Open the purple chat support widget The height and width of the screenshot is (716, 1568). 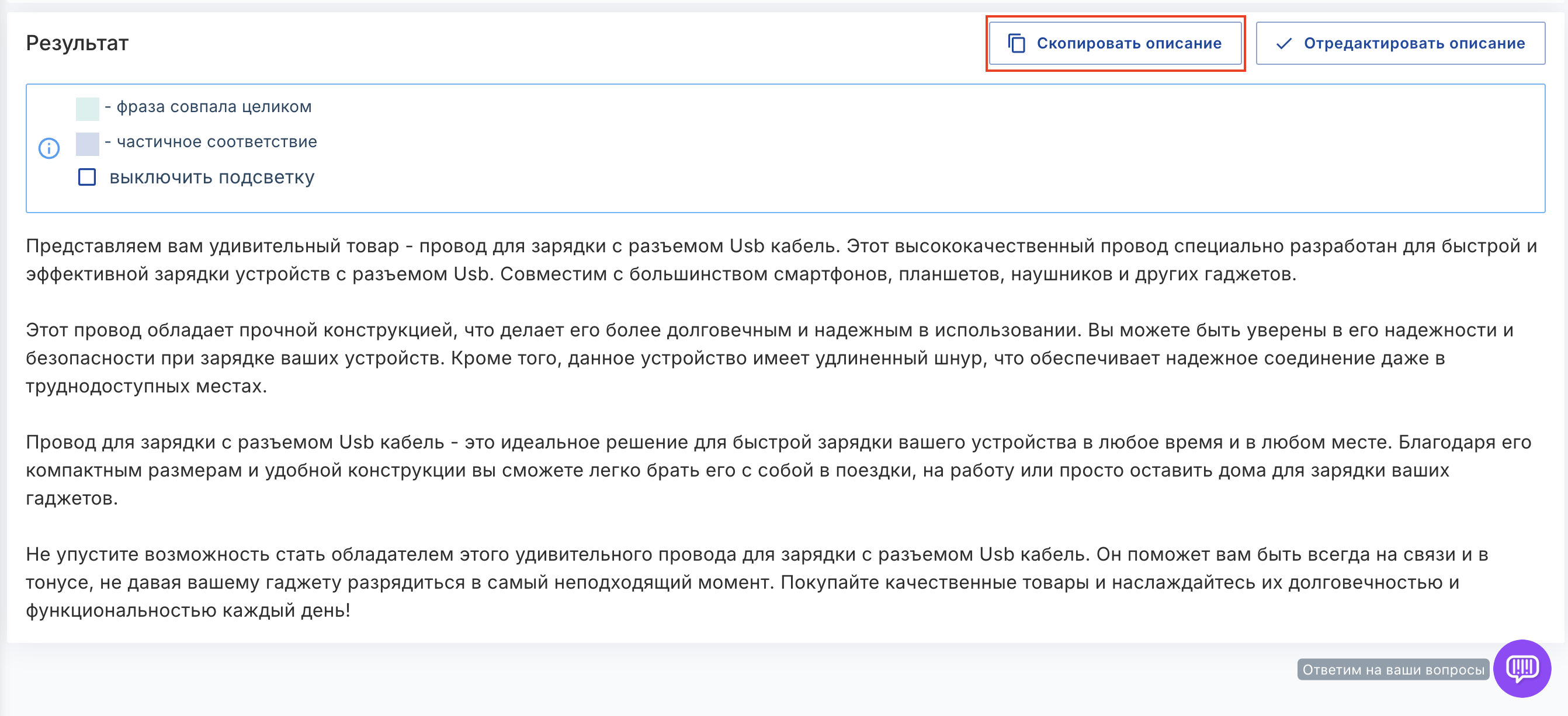(1522, 668)
